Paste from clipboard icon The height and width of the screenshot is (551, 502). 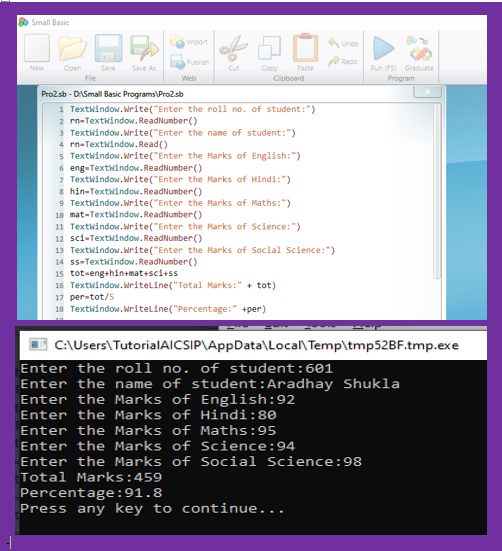click(x=305, y=48)
